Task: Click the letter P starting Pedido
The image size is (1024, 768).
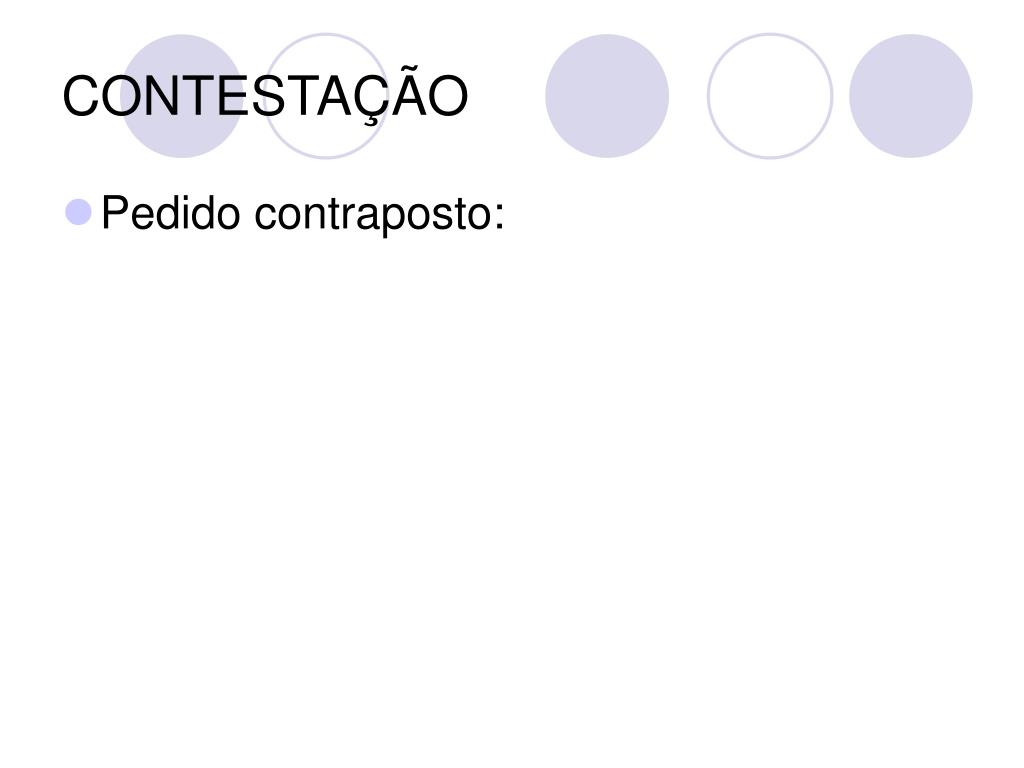Action: pyautogui.click(x=114, y=212)
